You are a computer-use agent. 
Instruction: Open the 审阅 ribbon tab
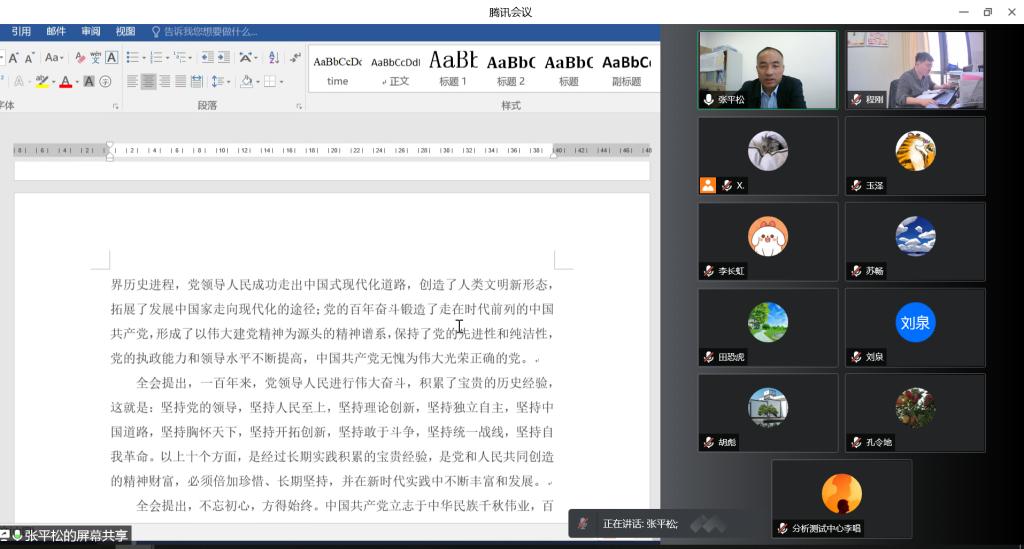coord(91,32)
